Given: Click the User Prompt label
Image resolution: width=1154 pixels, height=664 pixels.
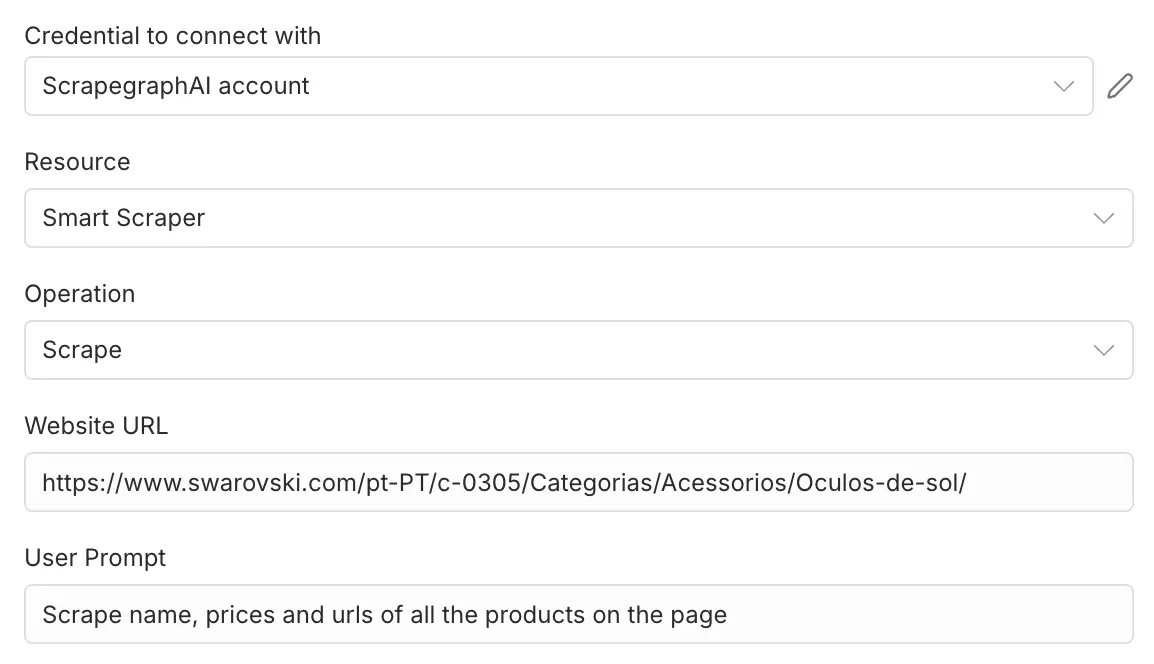Looking at the screenshot, I should click(95, 557).
